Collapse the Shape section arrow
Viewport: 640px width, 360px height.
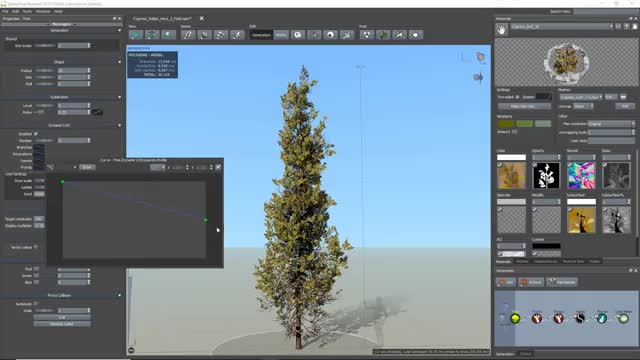point(120,62)
